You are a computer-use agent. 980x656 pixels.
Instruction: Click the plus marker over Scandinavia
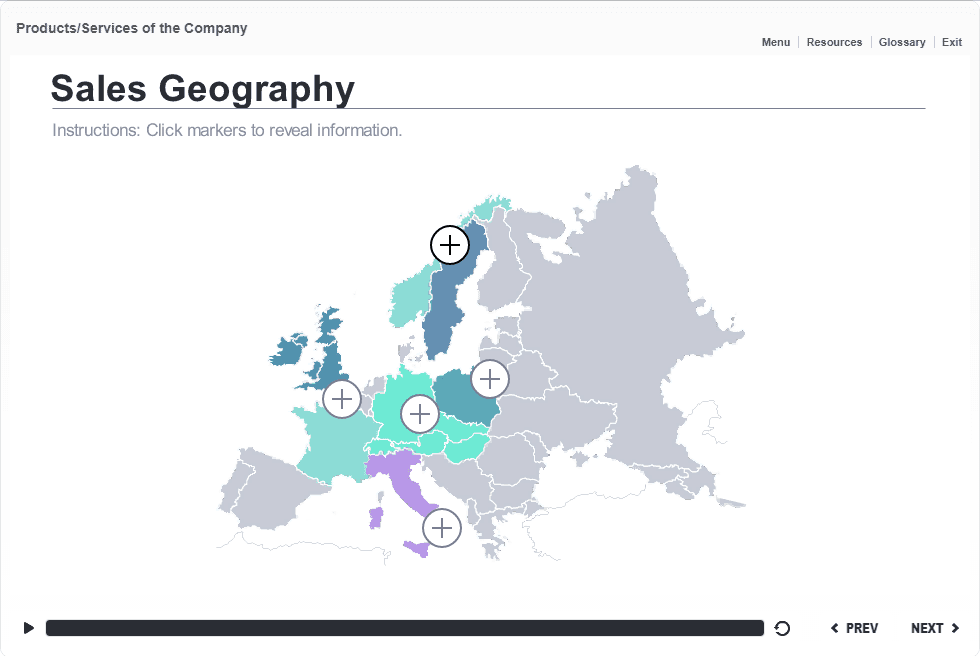point(449,244)
